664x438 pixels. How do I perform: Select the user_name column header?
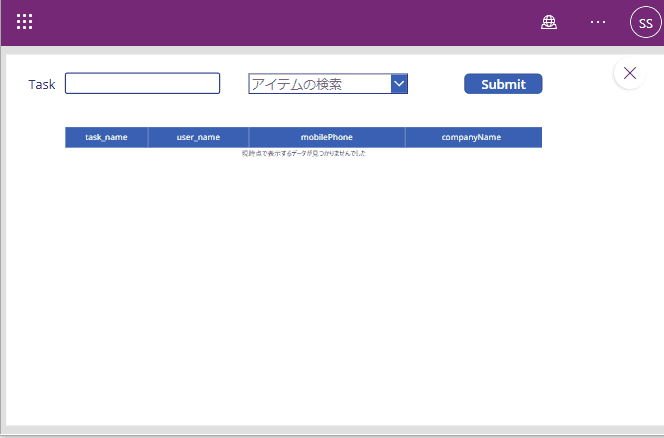(198, 137)
